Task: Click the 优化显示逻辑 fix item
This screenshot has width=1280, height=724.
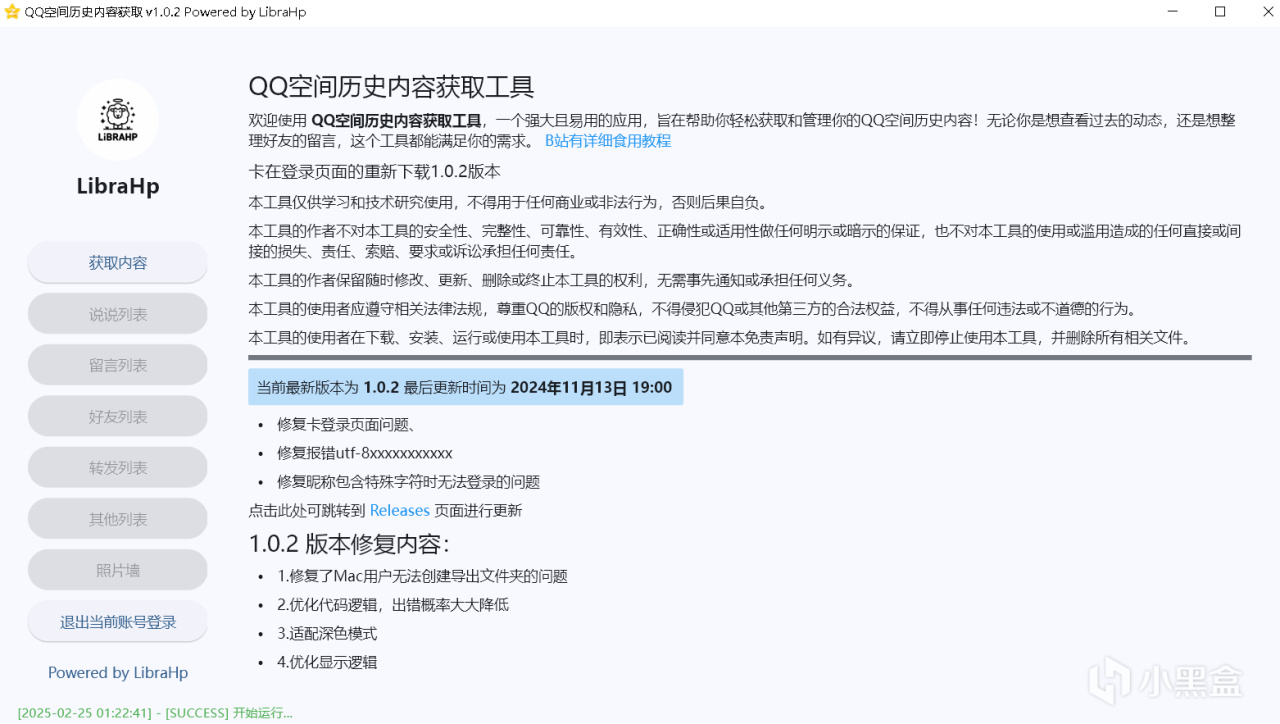Action: pyautogui.click(x=327, y=662)
